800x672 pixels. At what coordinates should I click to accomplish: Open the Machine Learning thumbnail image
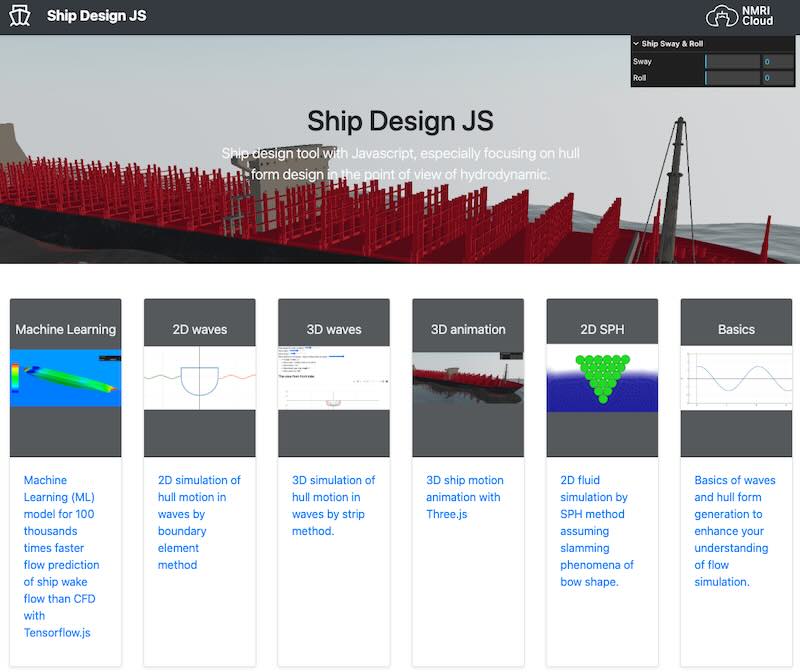coord(65,378)
